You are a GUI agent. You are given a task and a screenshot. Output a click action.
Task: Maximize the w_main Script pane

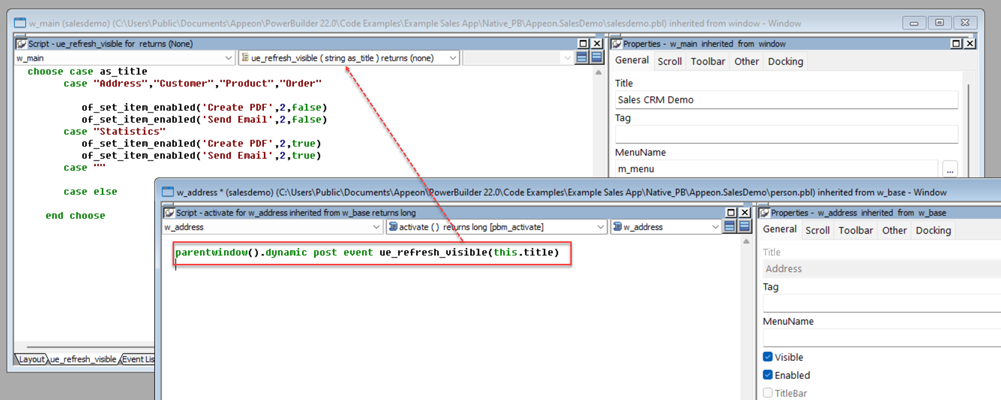pyautogui.click(x=584, y=44)
